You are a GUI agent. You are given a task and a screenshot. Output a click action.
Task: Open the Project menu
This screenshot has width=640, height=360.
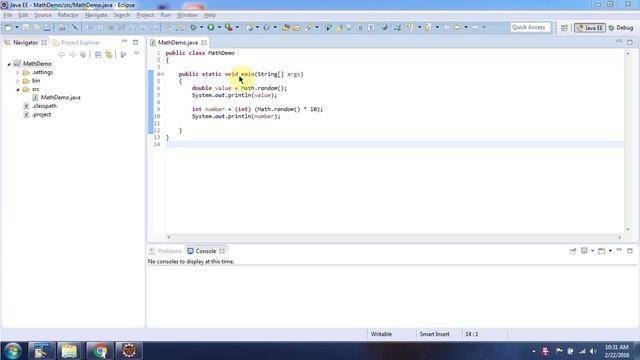click(145, 15)
